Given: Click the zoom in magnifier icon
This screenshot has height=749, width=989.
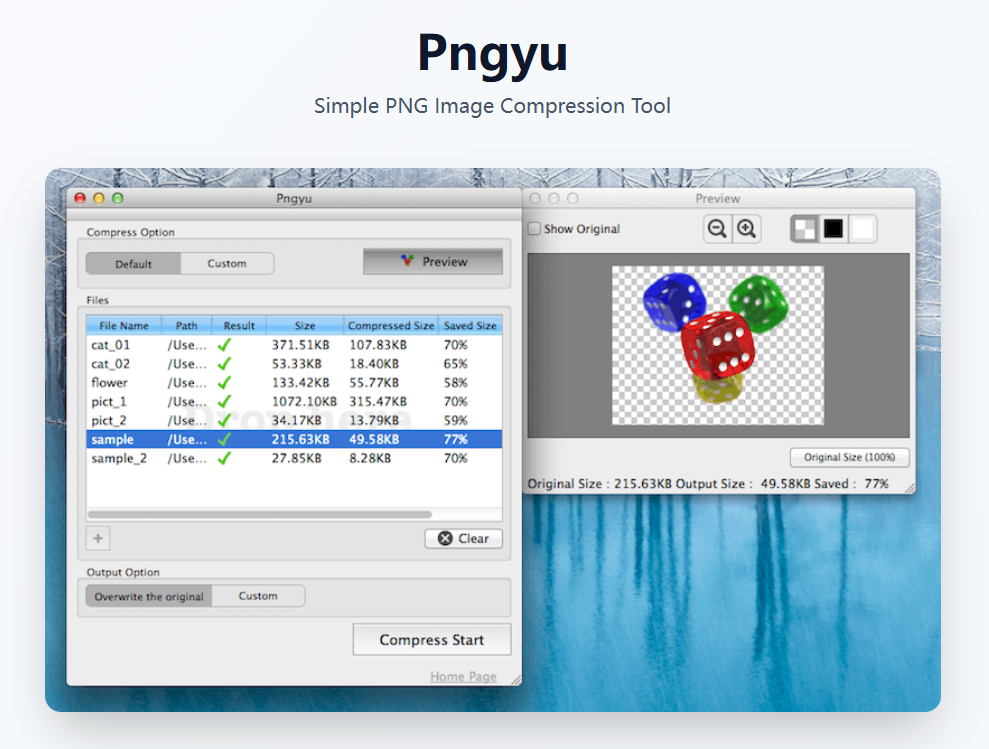Looking at the screenshot, I should tap(745, 228).
